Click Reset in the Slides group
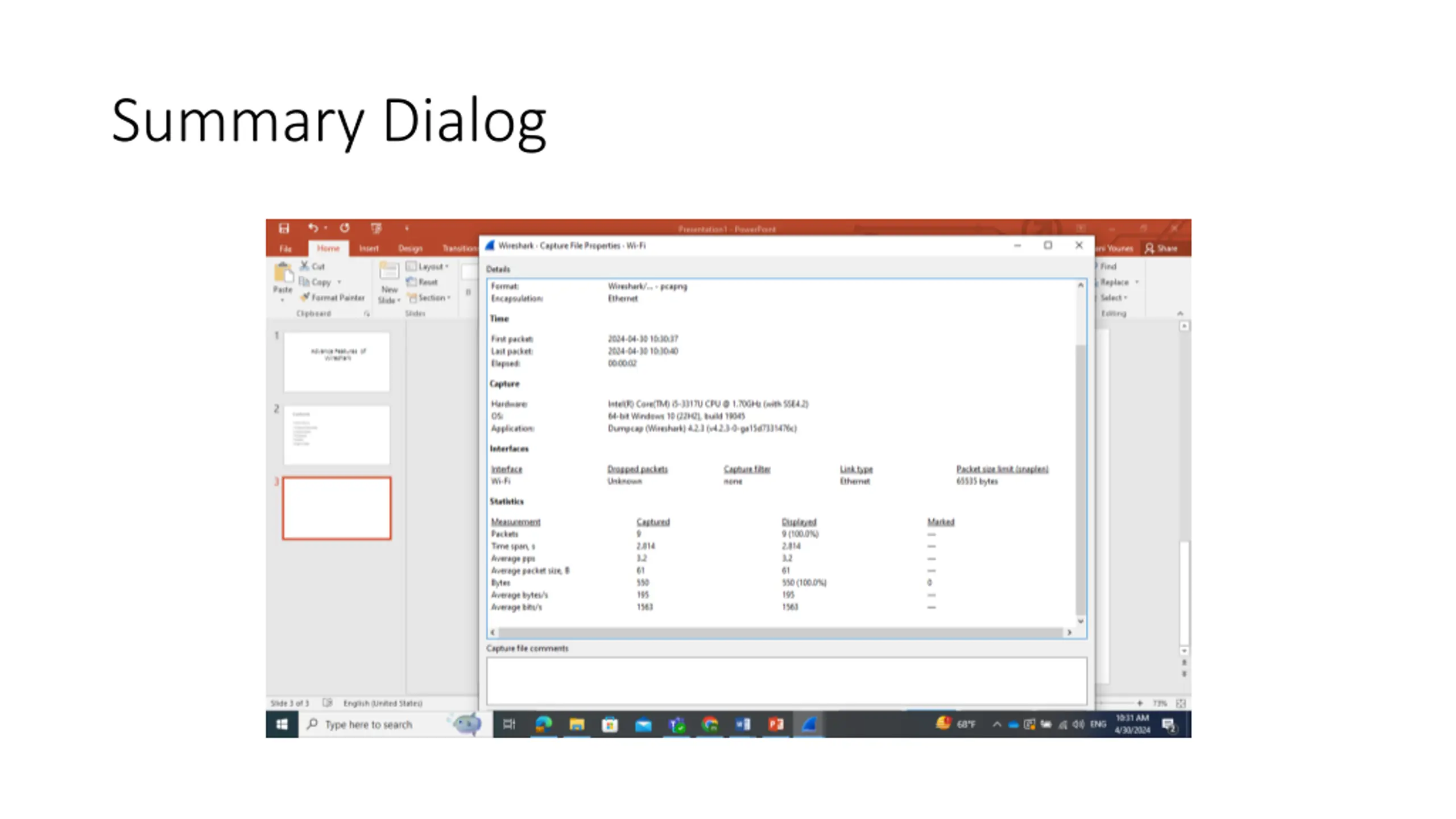 pos(422,282)
